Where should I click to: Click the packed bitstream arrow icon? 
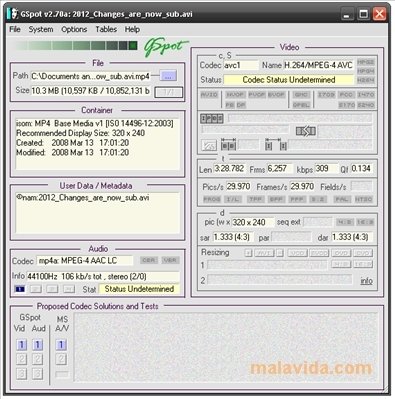coord(305,131)
